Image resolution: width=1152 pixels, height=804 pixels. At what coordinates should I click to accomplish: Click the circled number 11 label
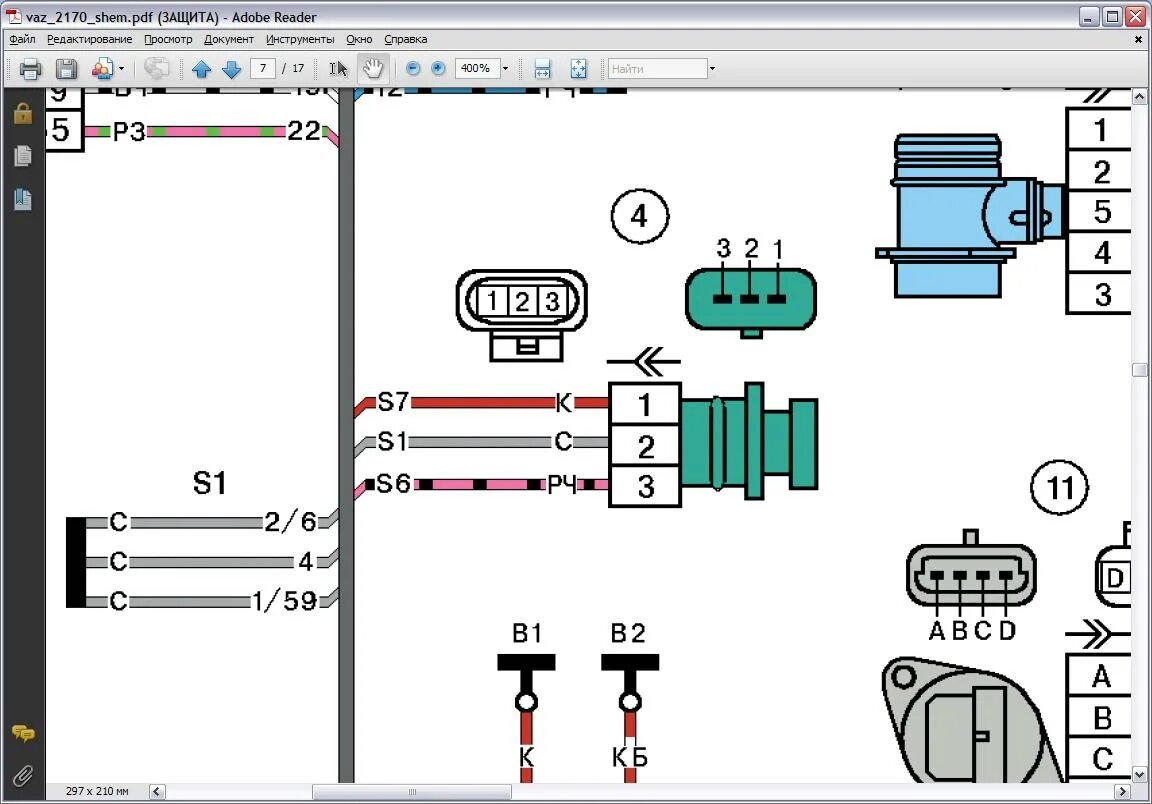(x=1059, y=487)
